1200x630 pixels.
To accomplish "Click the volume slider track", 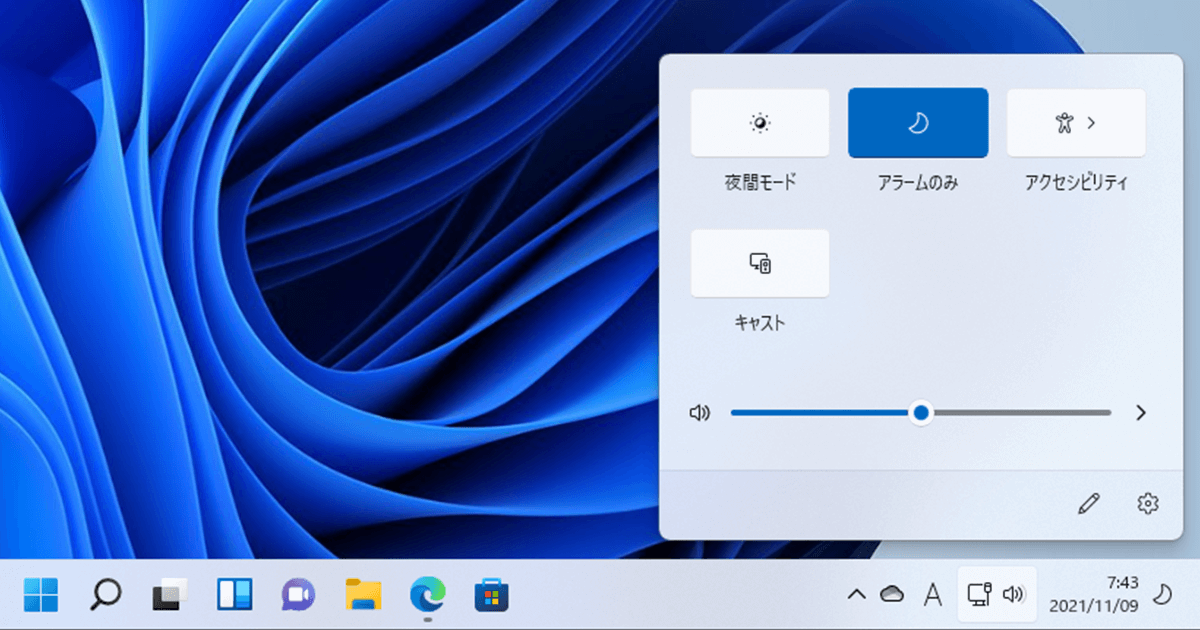I will (921, 413).
